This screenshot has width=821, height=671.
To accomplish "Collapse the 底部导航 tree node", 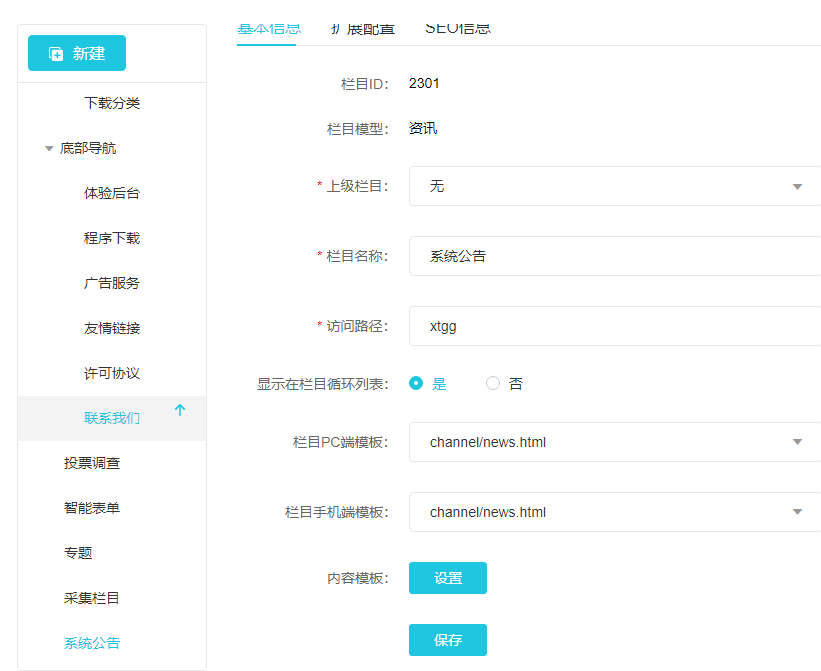I will click(49, 149).
